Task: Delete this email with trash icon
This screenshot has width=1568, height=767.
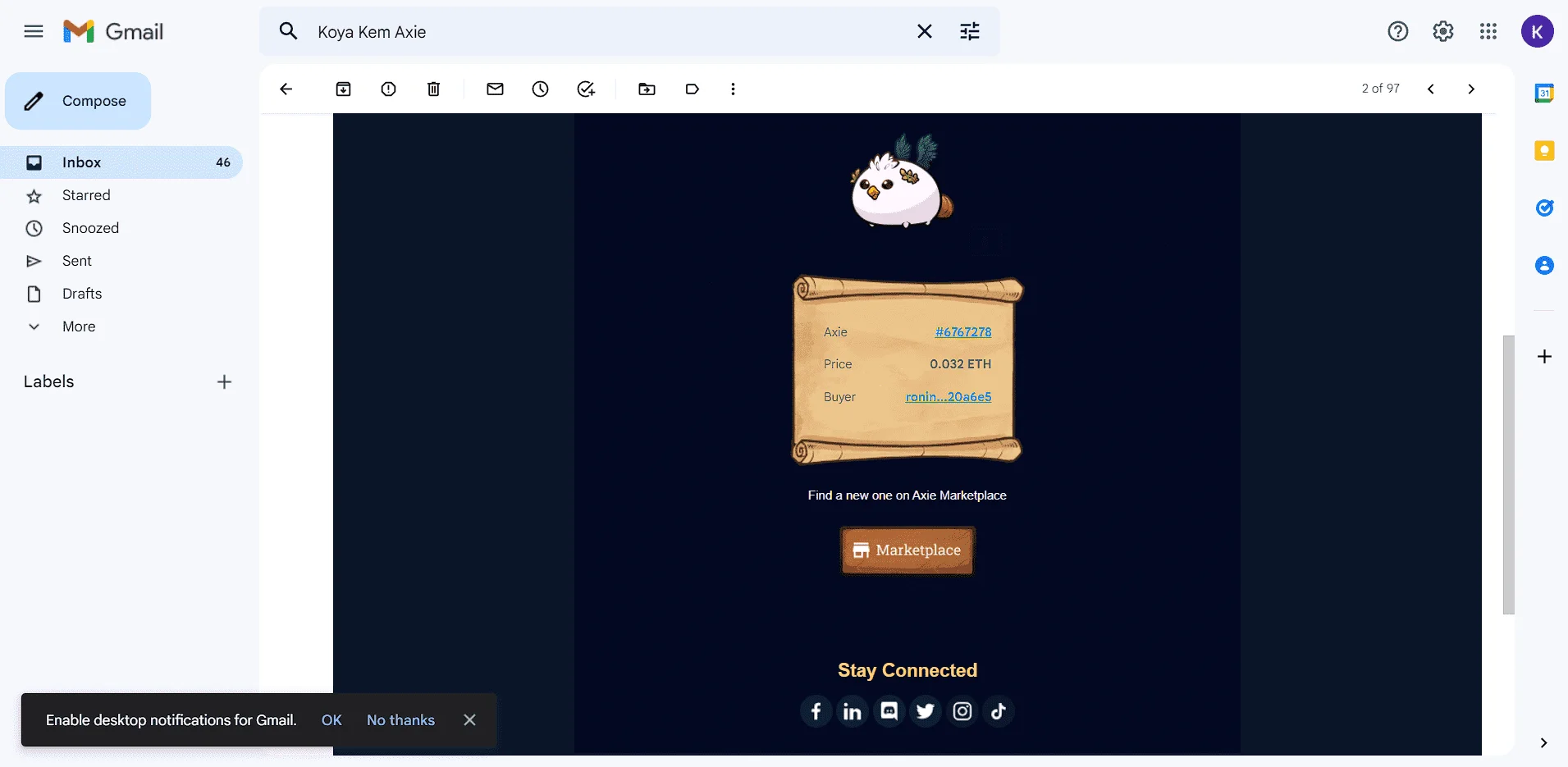Action: (x=434, y=89)
